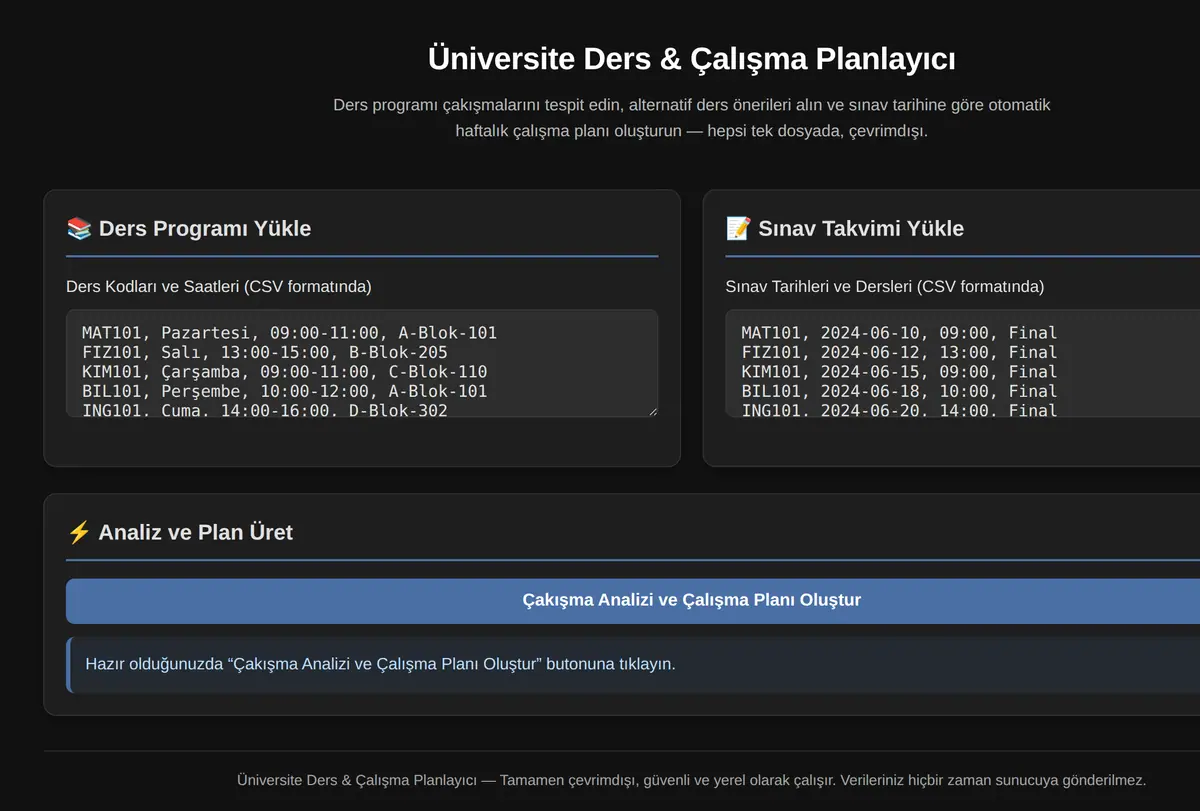Click the 'Hazır olduğunuzda' status message
This screenshot has width=1200, height=811.
[381, 664]
